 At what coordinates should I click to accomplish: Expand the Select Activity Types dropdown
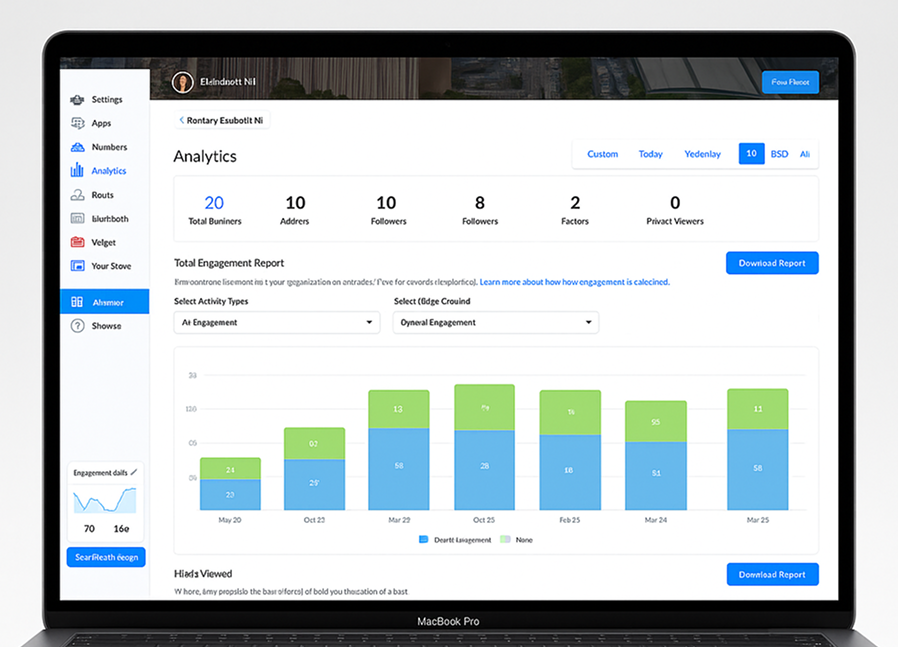pyautogui.click(x=277, y=322)
